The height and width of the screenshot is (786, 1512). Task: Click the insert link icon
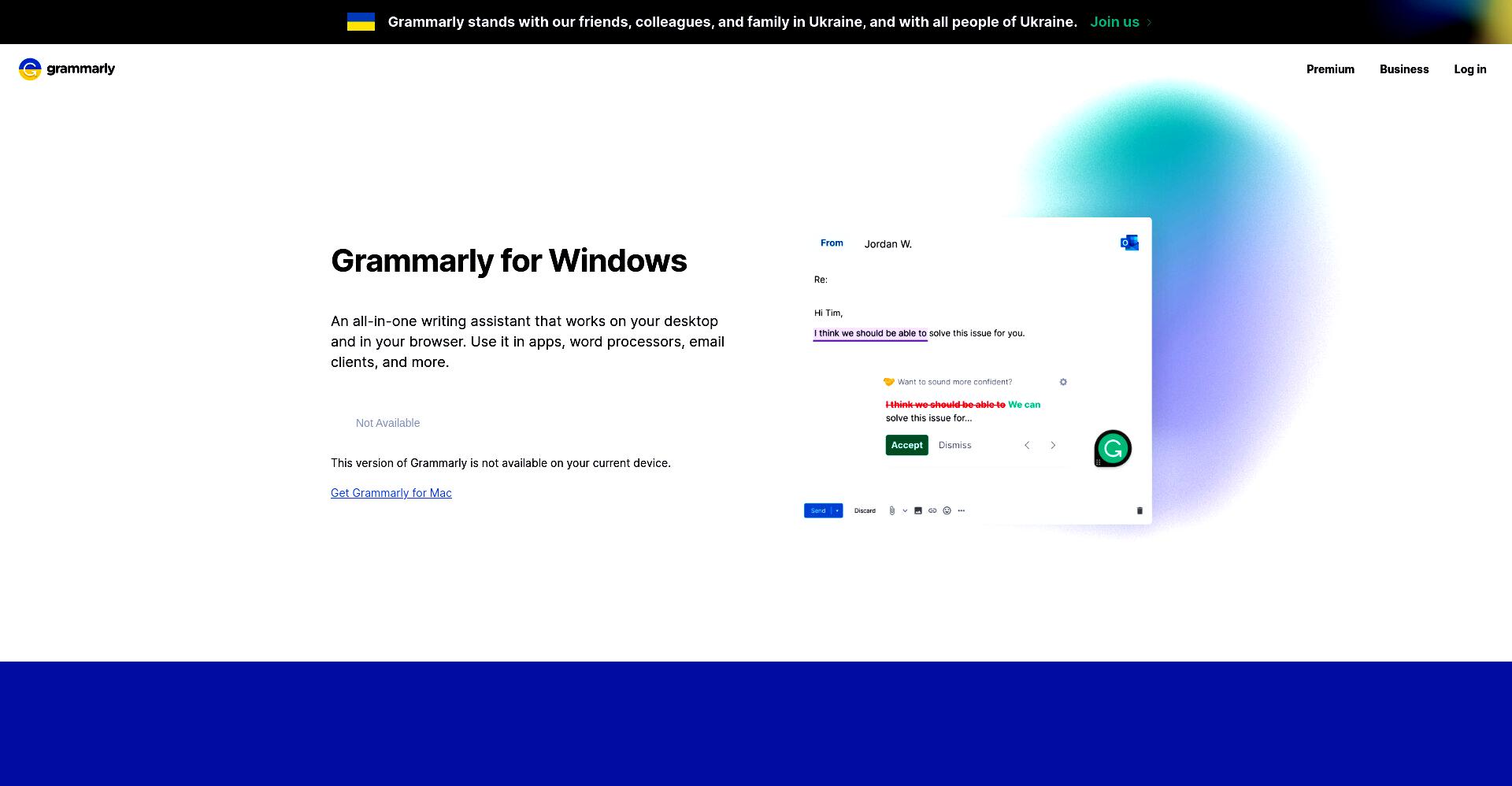[x=932, y=510]
